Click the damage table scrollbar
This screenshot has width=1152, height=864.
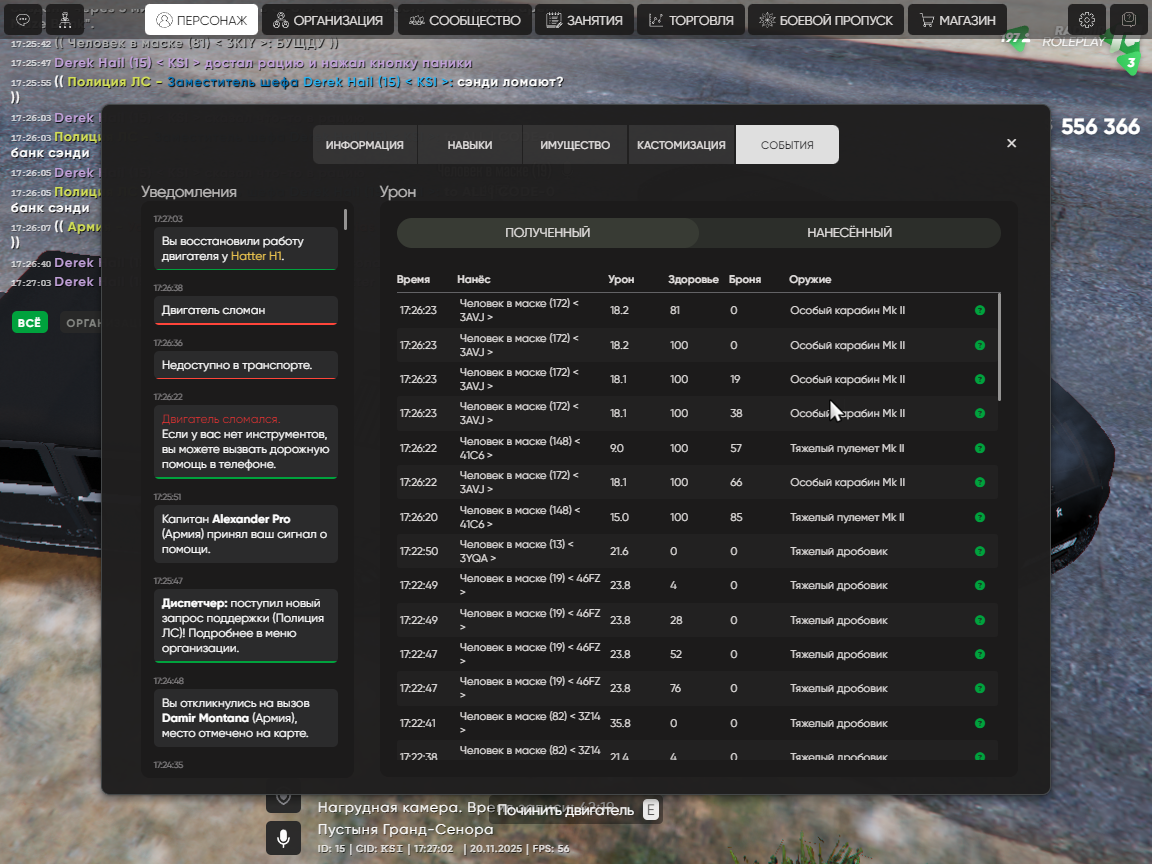999,345
